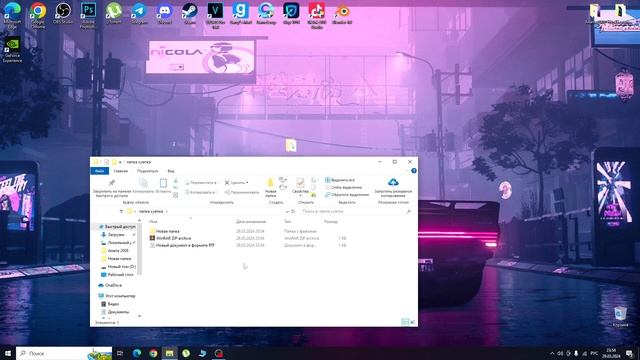Screen dimensions: 640x360
Task: Switch to the Поделиться ribbon tab
Action: [147, 171]
